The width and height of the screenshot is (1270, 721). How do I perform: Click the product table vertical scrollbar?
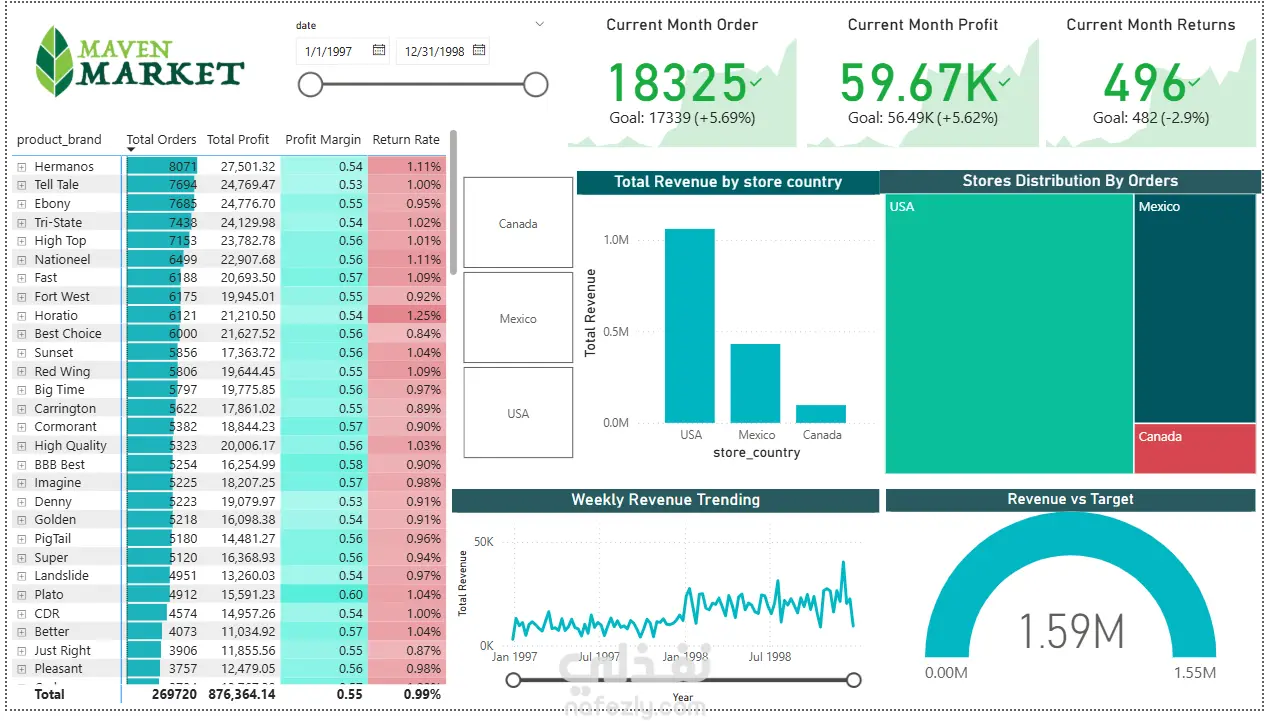click(453, 201)
